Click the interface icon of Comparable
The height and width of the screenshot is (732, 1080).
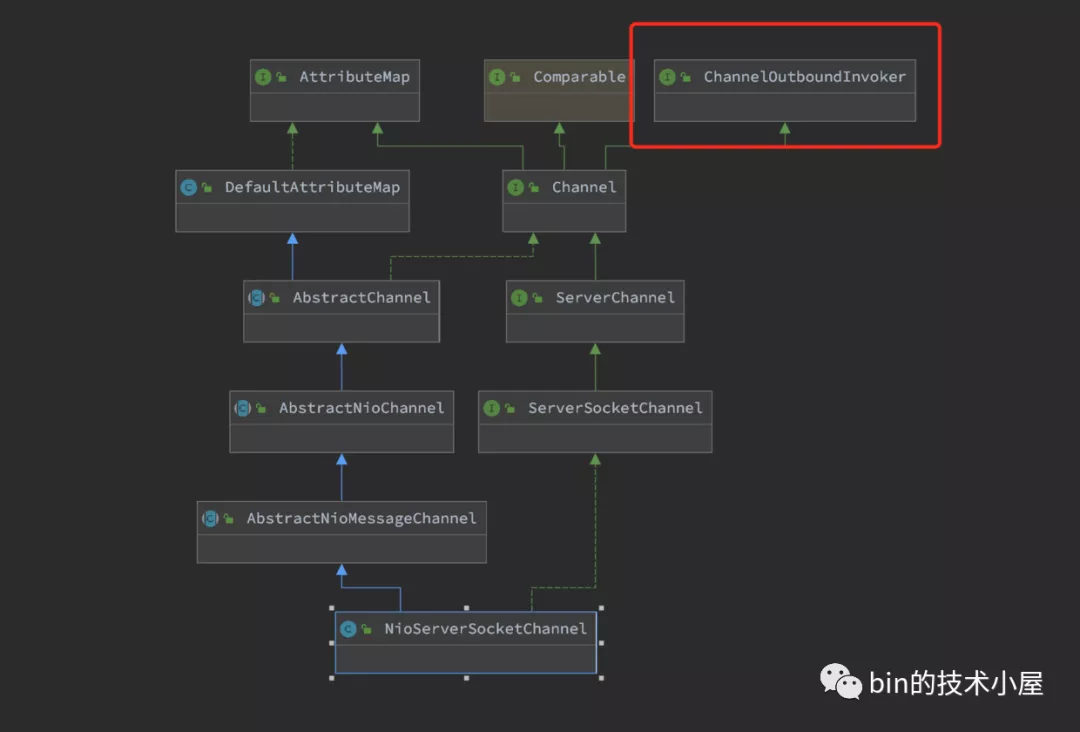pyautogui.click(x=497, y=77)
